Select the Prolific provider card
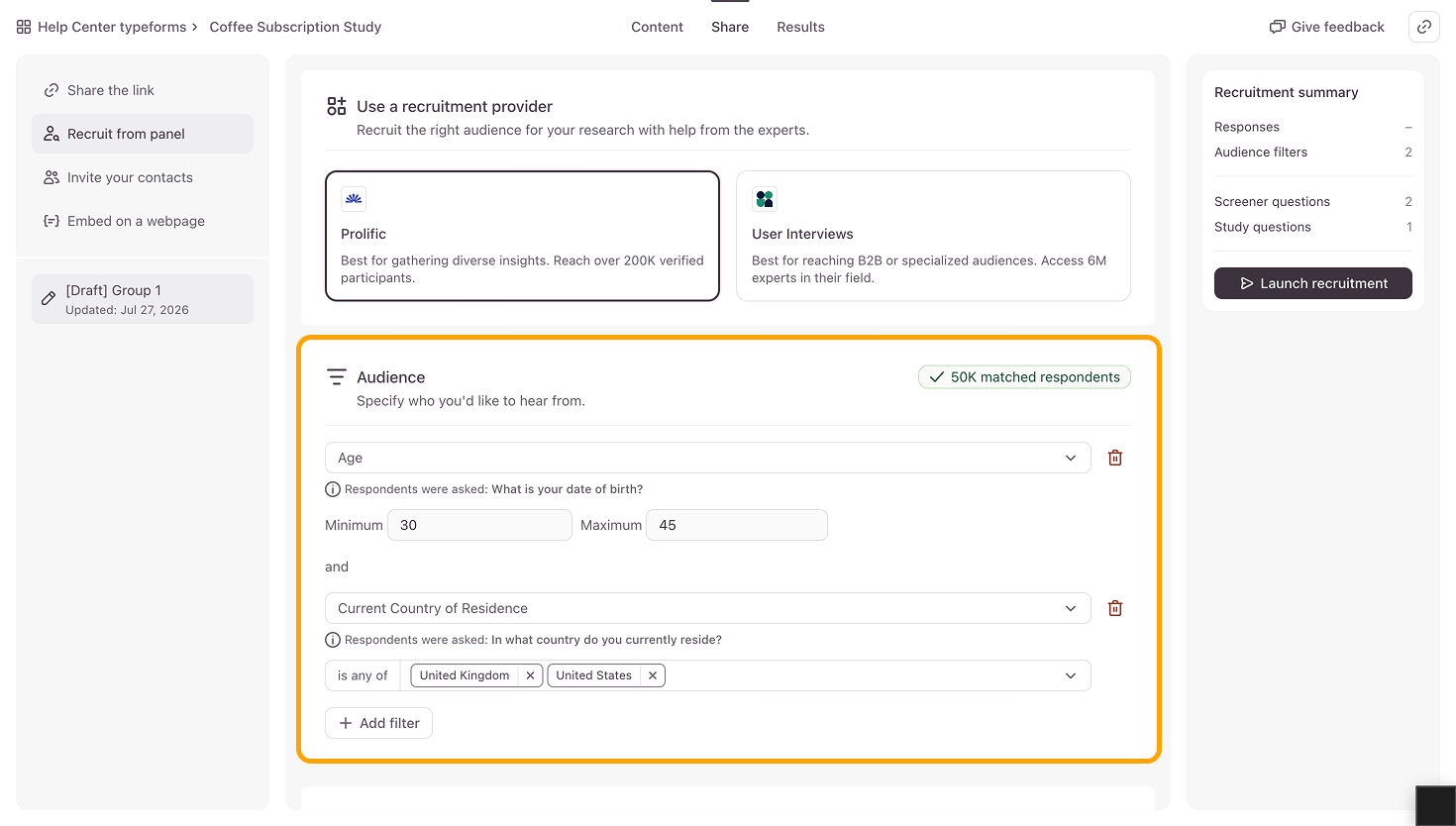This screenshot has height=826, width=1456. click(x=522, y=236)
